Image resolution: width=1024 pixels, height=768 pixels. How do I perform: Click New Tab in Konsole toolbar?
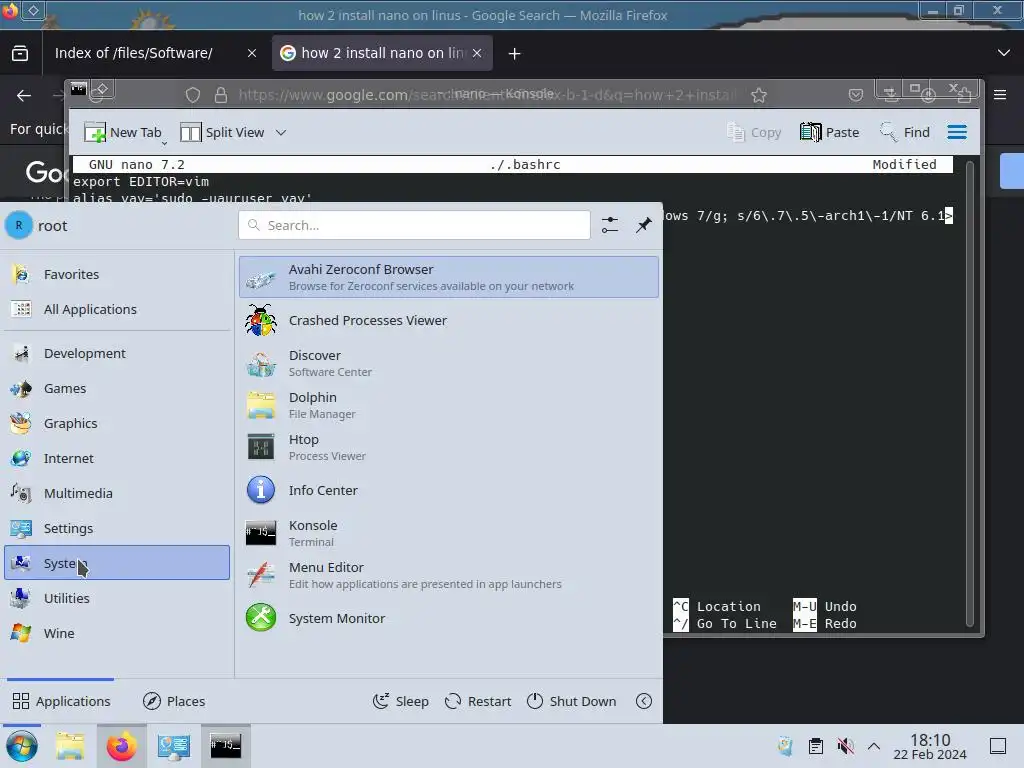(122, 133)
